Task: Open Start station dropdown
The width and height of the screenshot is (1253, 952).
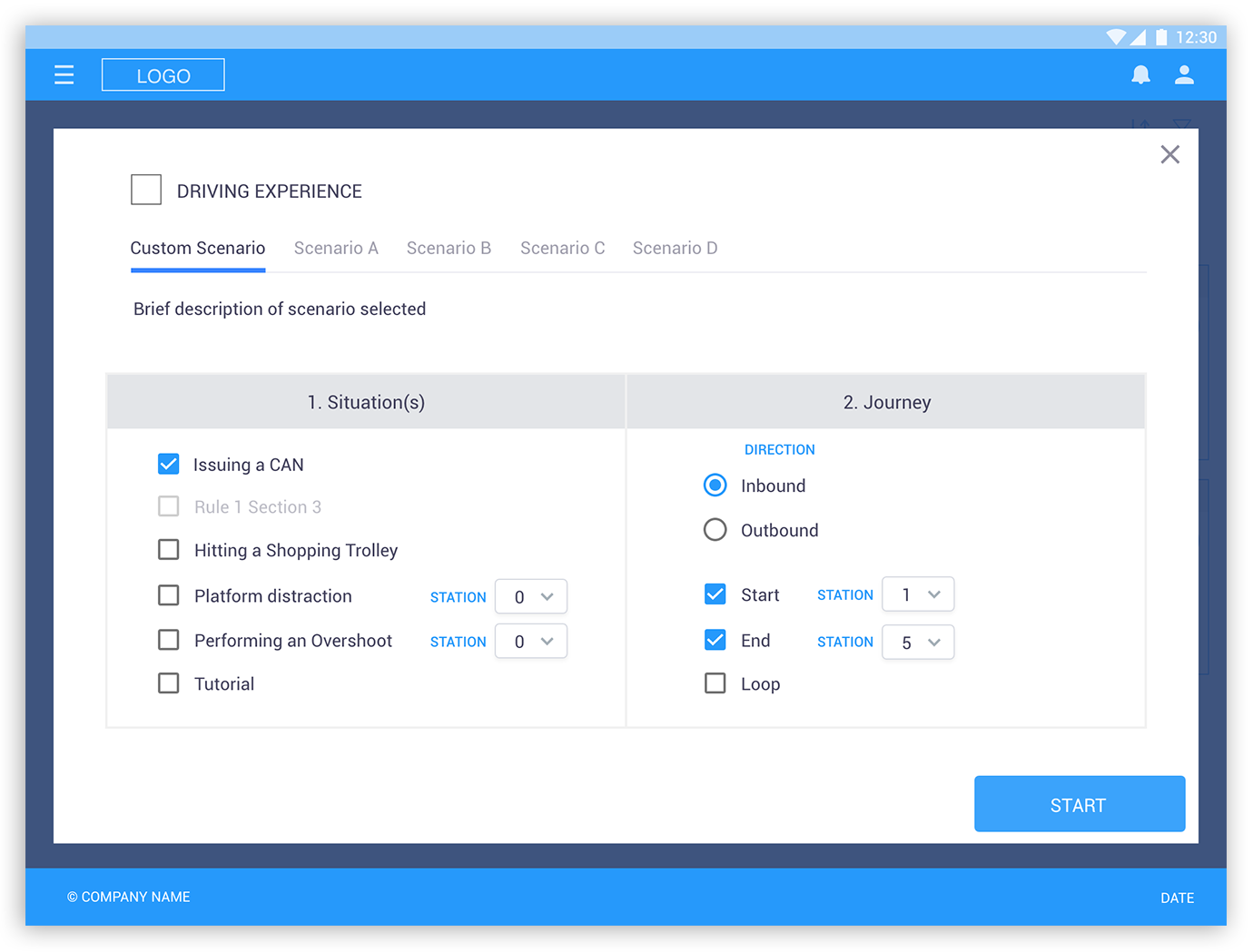Action: [x=918, y=594]
